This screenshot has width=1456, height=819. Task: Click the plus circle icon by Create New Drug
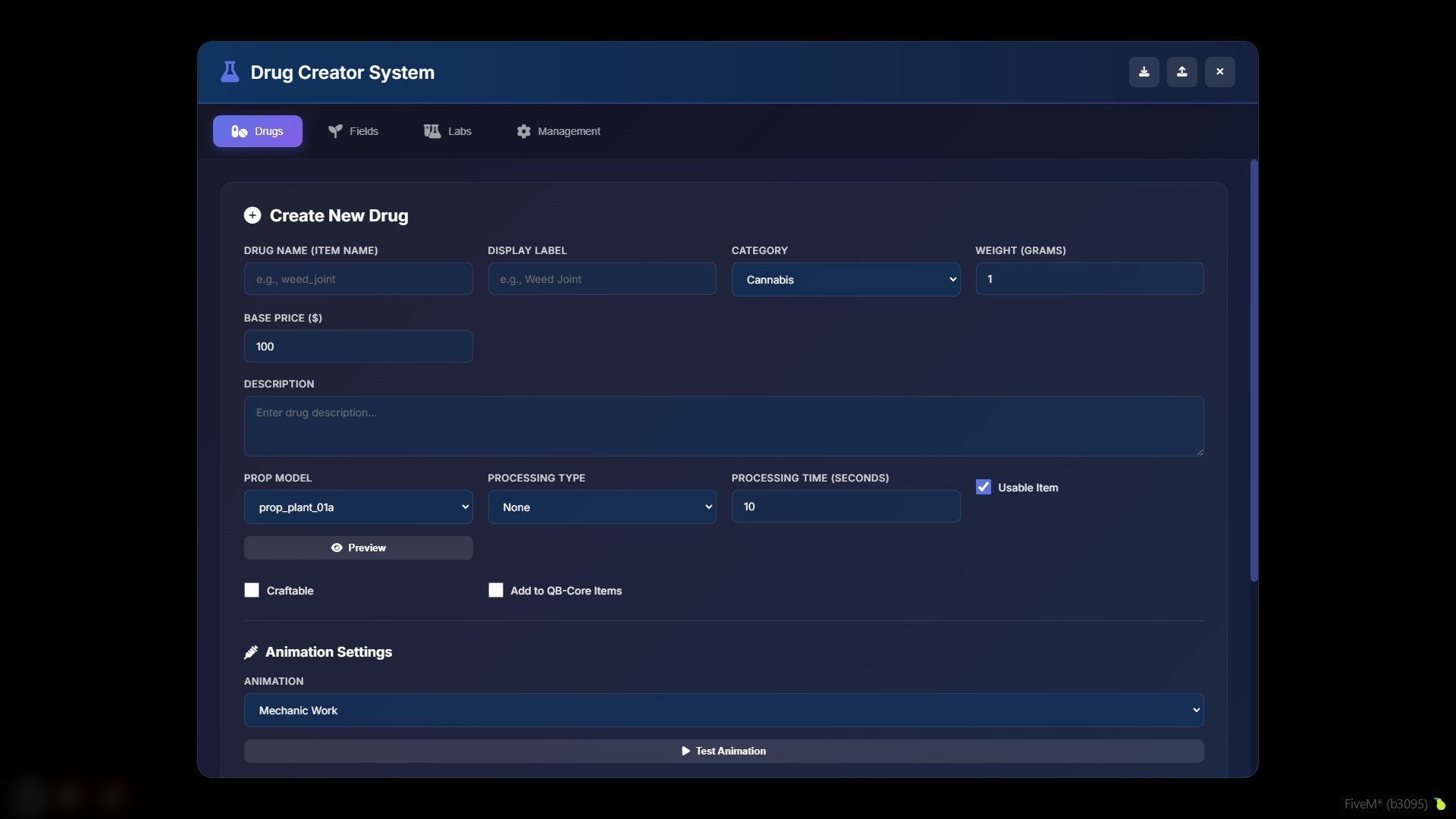click(253, 215)
